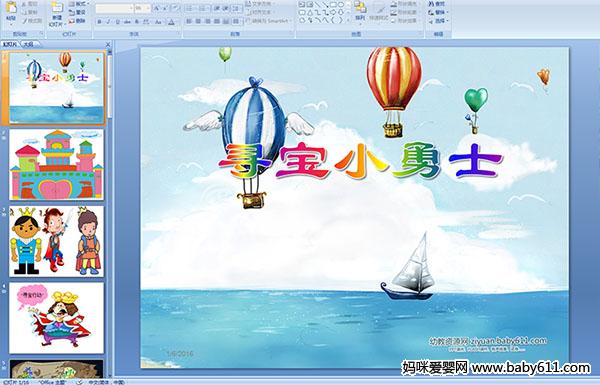Select the king with speech bubble slide thumbnail
The height and width of the screenshot is (385, 600).
pos(56,318)
